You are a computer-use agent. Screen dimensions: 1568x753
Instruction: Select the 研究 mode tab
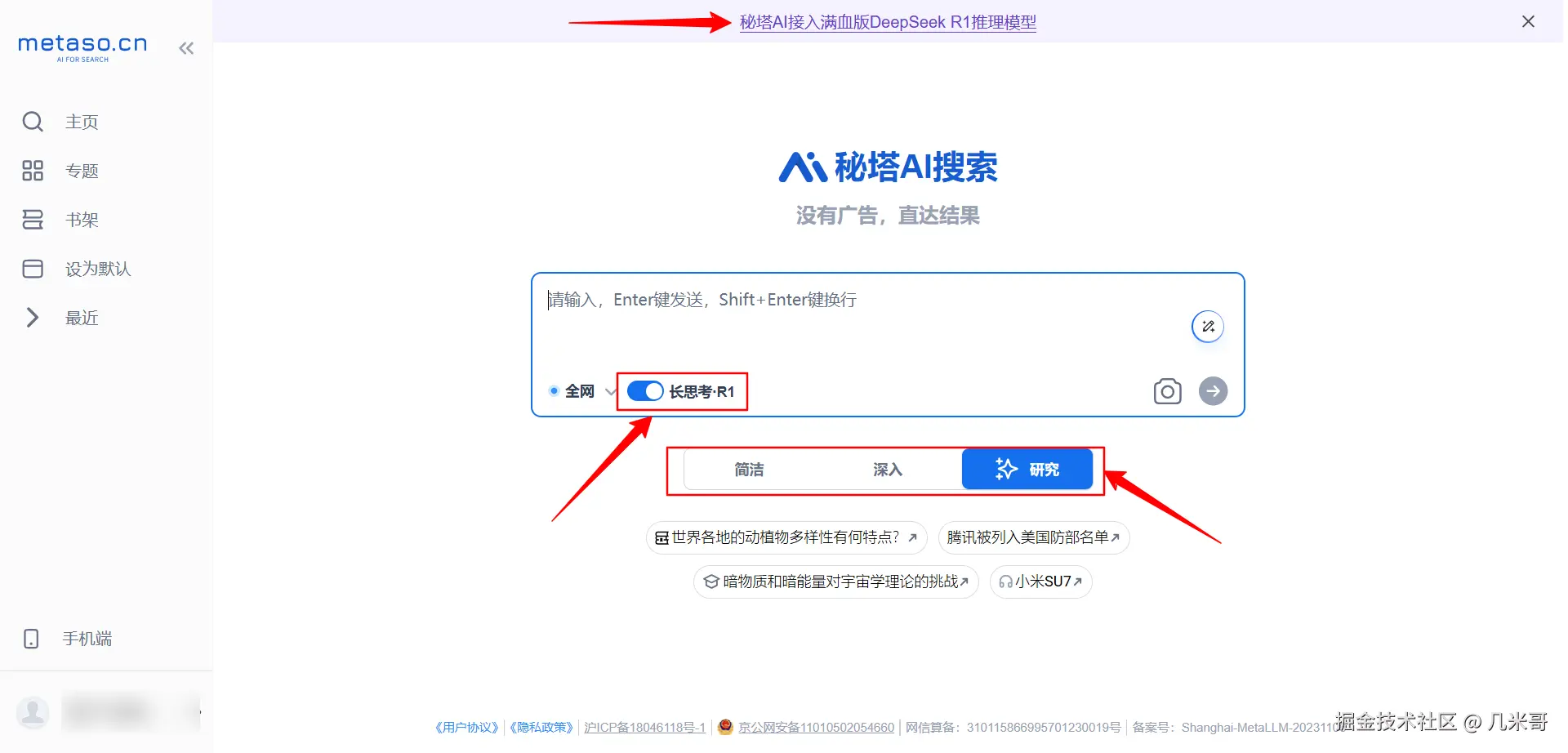(x=1027, y=470)
